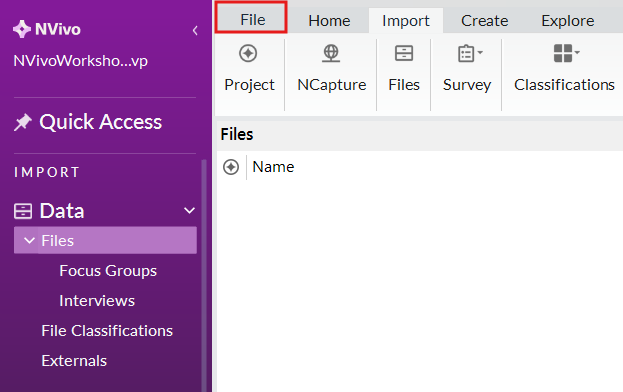
Task: Select the Data section label
Action: (62, 210)
